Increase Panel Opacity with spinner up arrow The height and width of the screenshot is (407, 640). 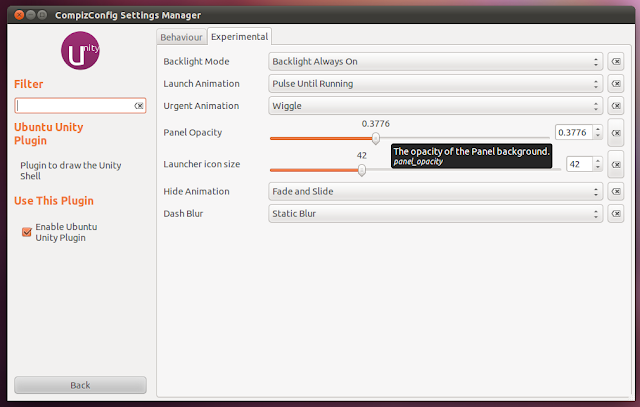coord(598,129)
